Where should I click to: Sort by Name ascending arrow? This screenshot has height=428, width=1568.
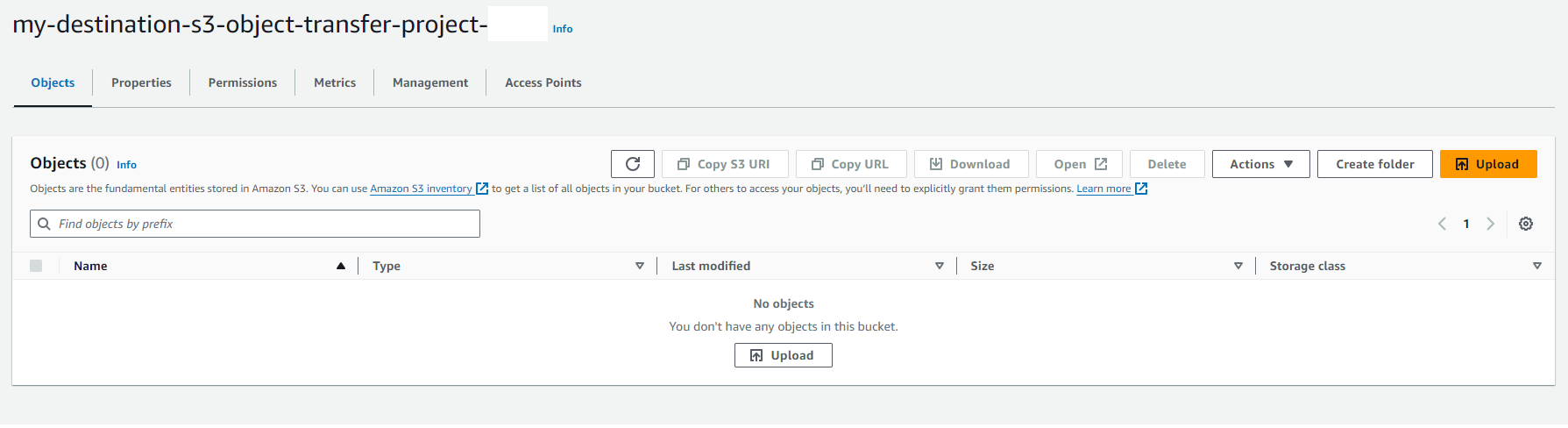point(341,266)
